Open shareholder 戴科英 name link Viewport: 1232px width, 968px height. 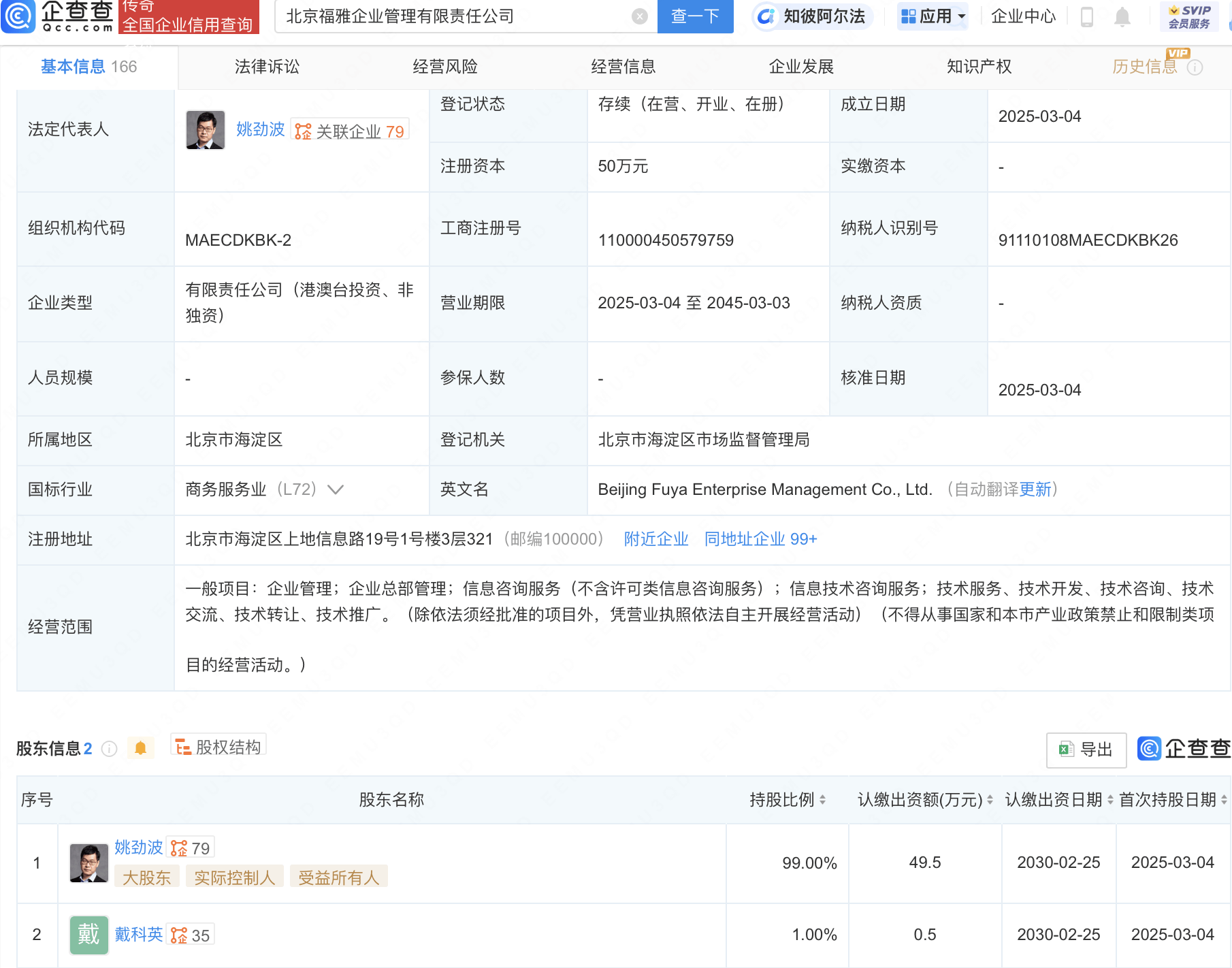(139, 935)
